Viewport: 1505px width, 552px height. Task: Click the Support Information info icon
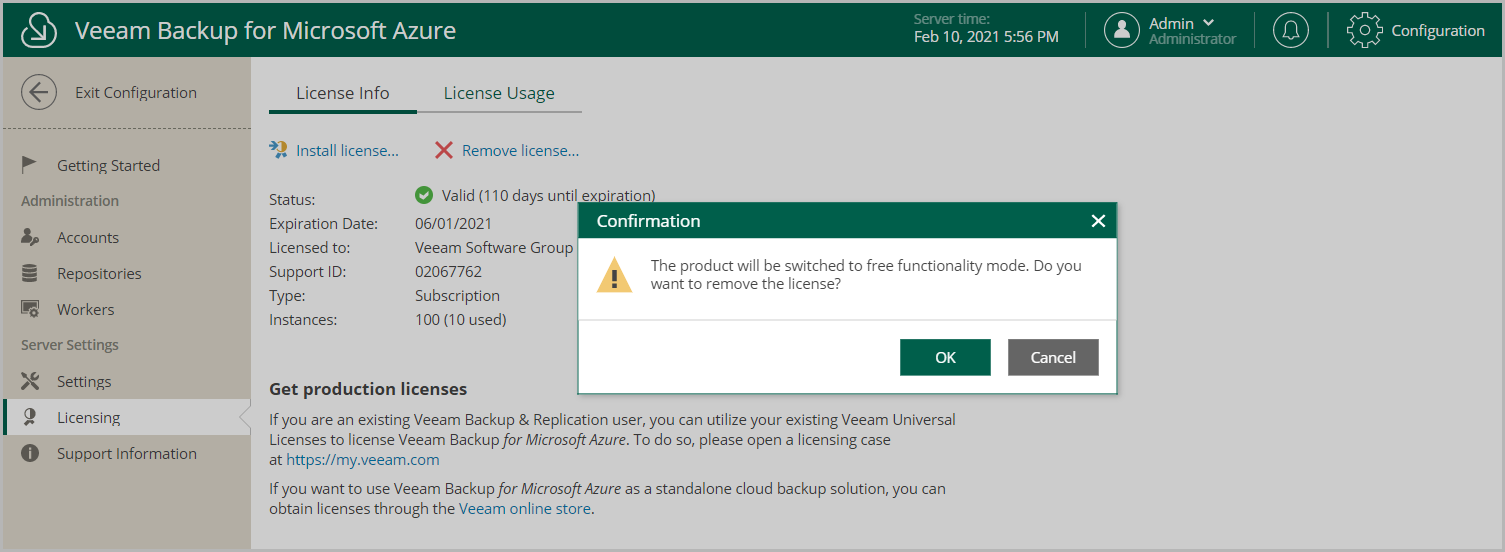[x=30, y=453]
